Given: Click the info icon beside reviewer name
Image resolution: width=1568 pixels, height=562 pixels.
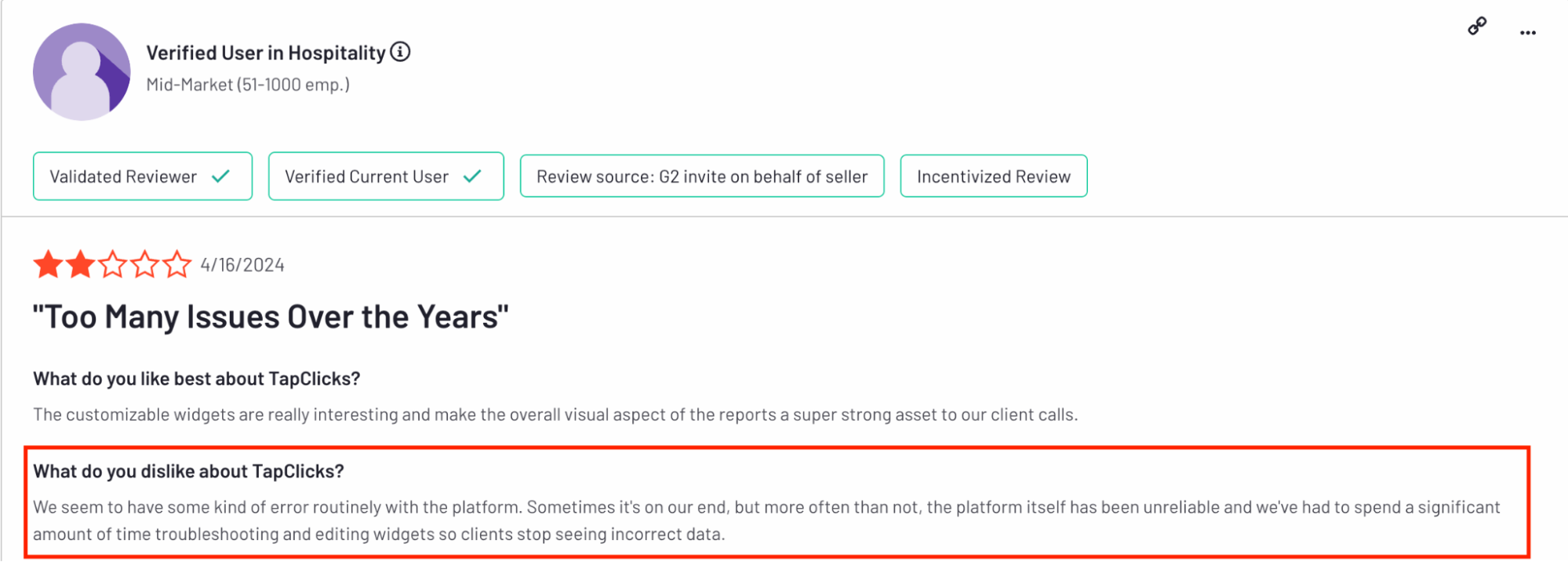Looking at the screenshot, I should (401, 53).
